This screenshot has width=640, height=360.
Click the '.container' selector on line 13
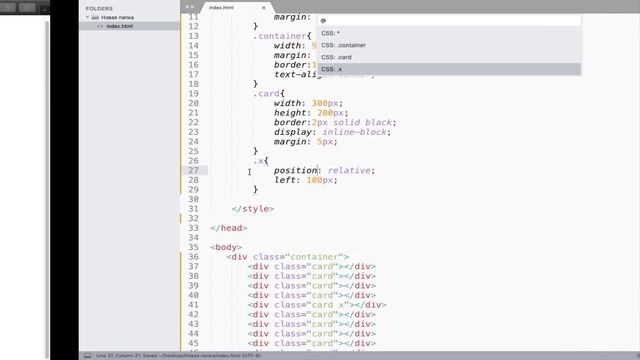[280, 36]
